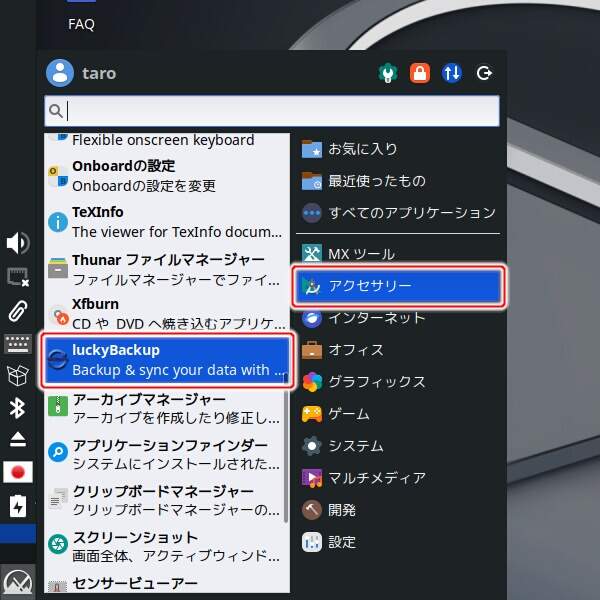Click the green archive manager icon
This screenshot has width=600, height=600.
tap(58, 406)
